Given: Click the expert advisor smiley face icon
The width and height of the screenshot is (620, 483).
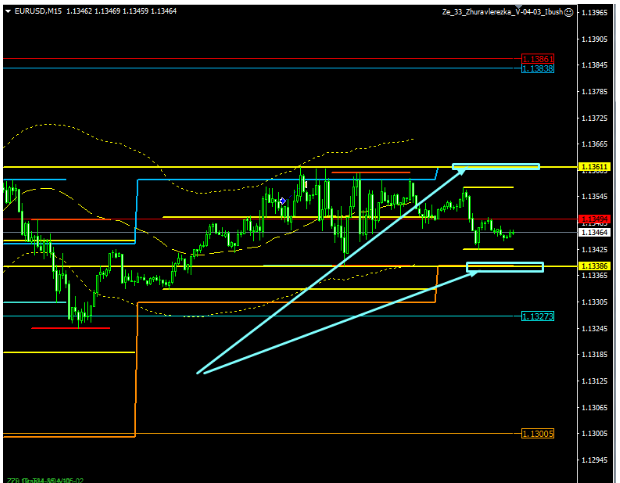Looking at the screenshot, I should click(x=569, y=12).
